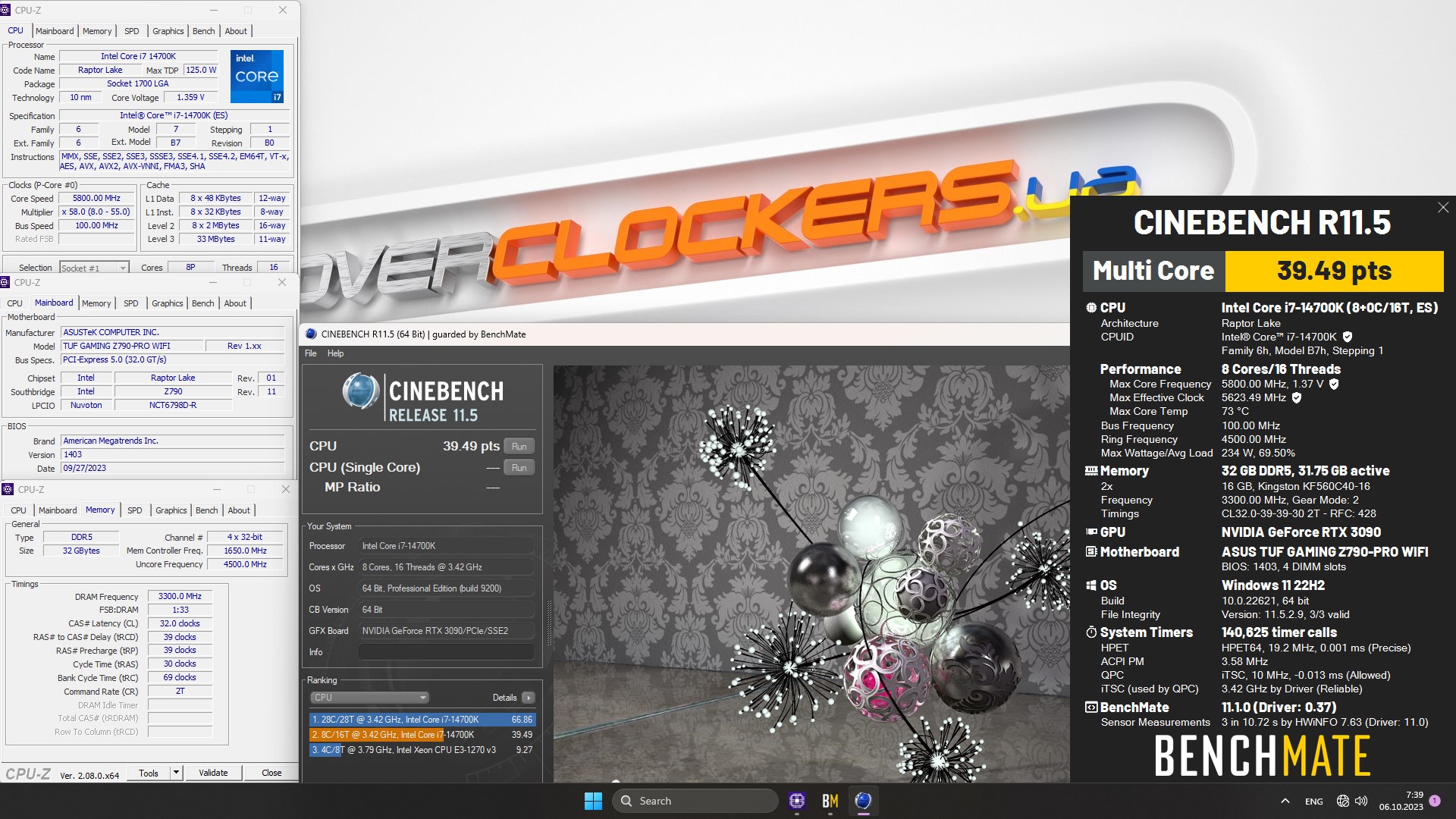1456x819 pixels.
Task: Click Uncore Frequency value 4500.0 MHz
Action: [245, 564]
